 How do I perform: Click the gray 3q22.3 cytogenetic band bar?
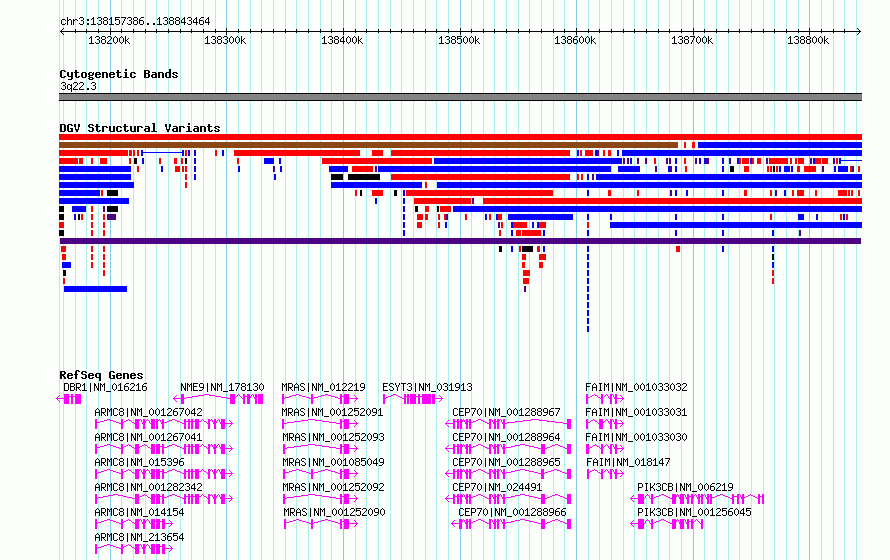(x=460, y=97)
